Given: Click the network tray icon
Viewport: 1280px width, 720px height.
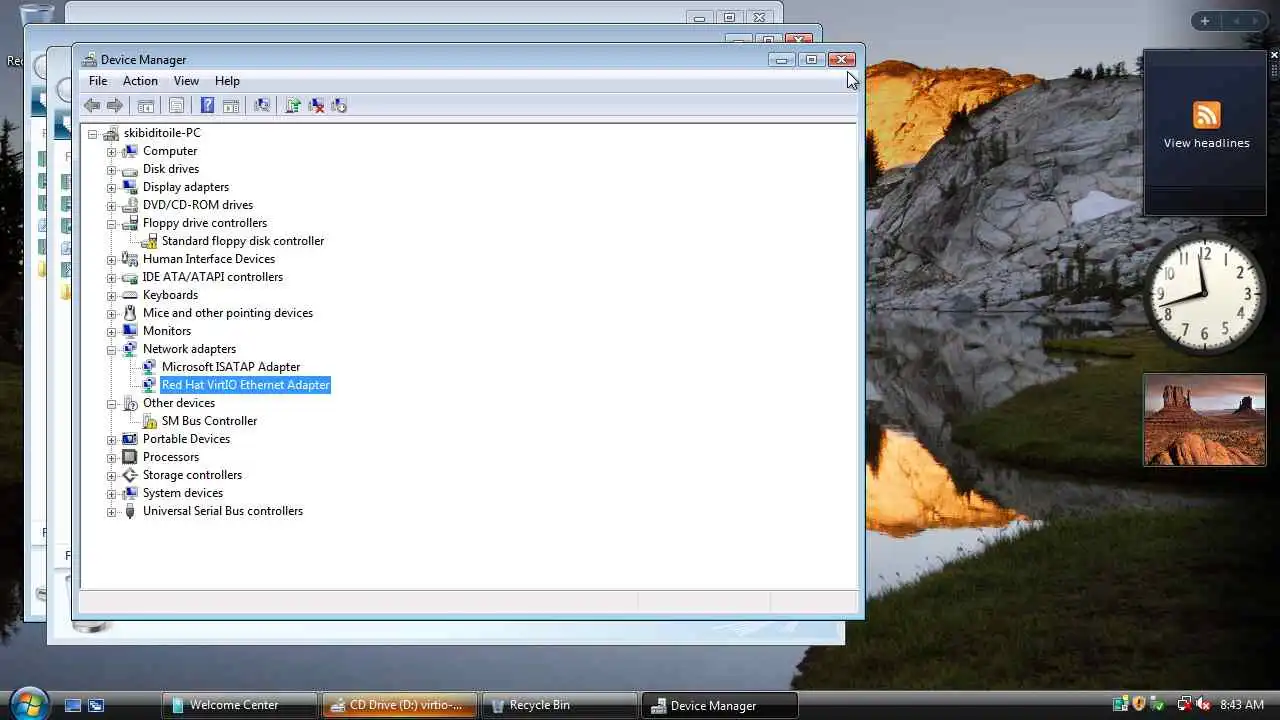Looking at the screenshot, I should [1184, 705].
